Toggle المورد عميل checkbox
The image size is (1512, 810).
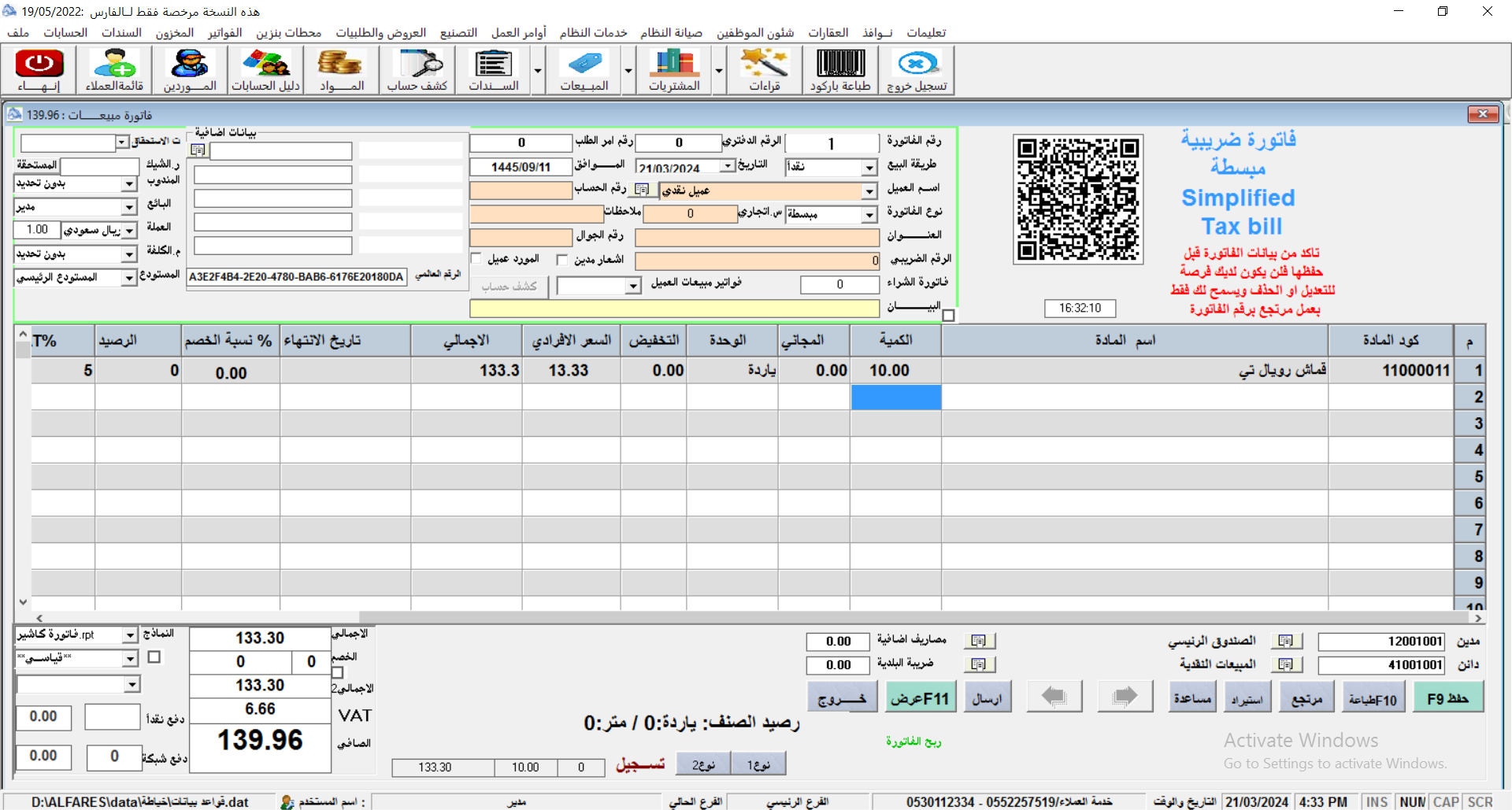point(476,258)
